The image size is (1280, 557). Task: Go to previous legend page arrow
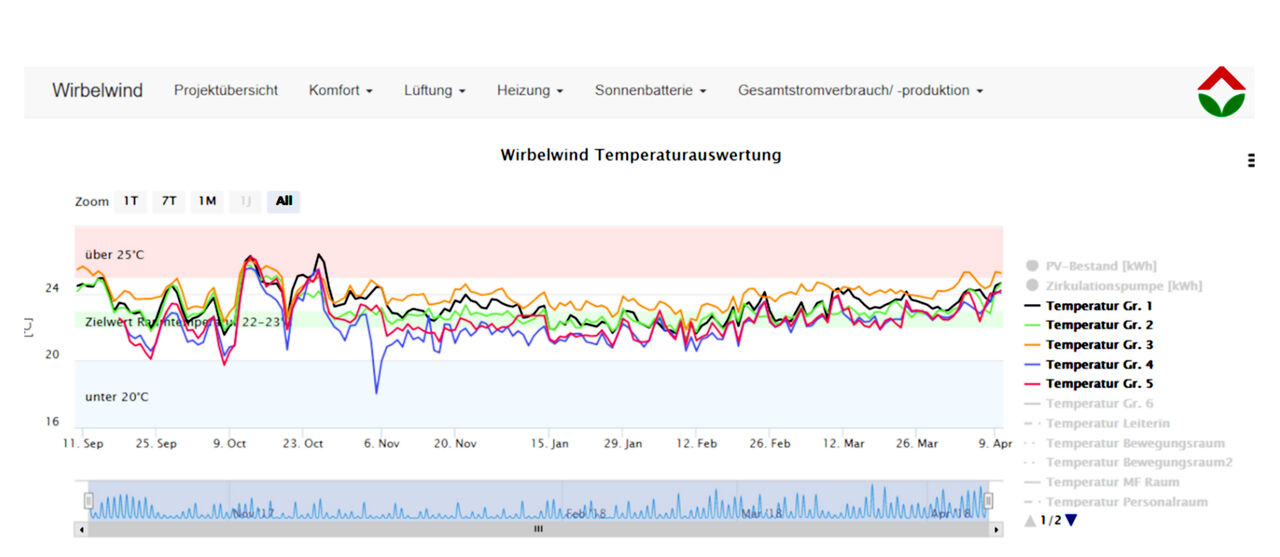(x=1030, y=520)
